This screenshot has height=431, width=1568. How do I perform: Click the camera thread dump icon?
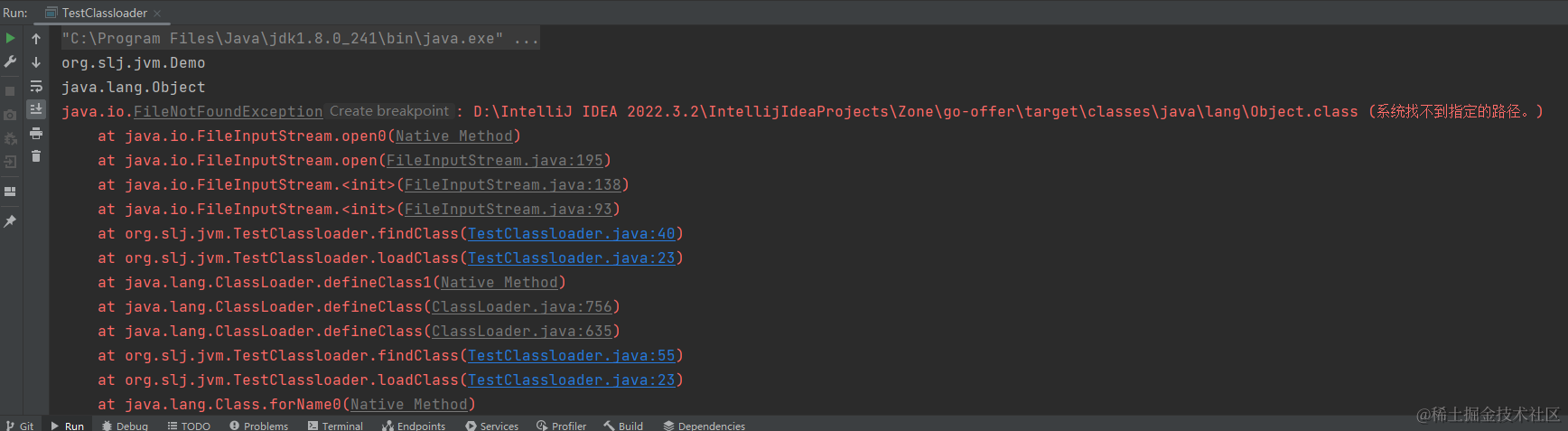click(x=10, y=115)
